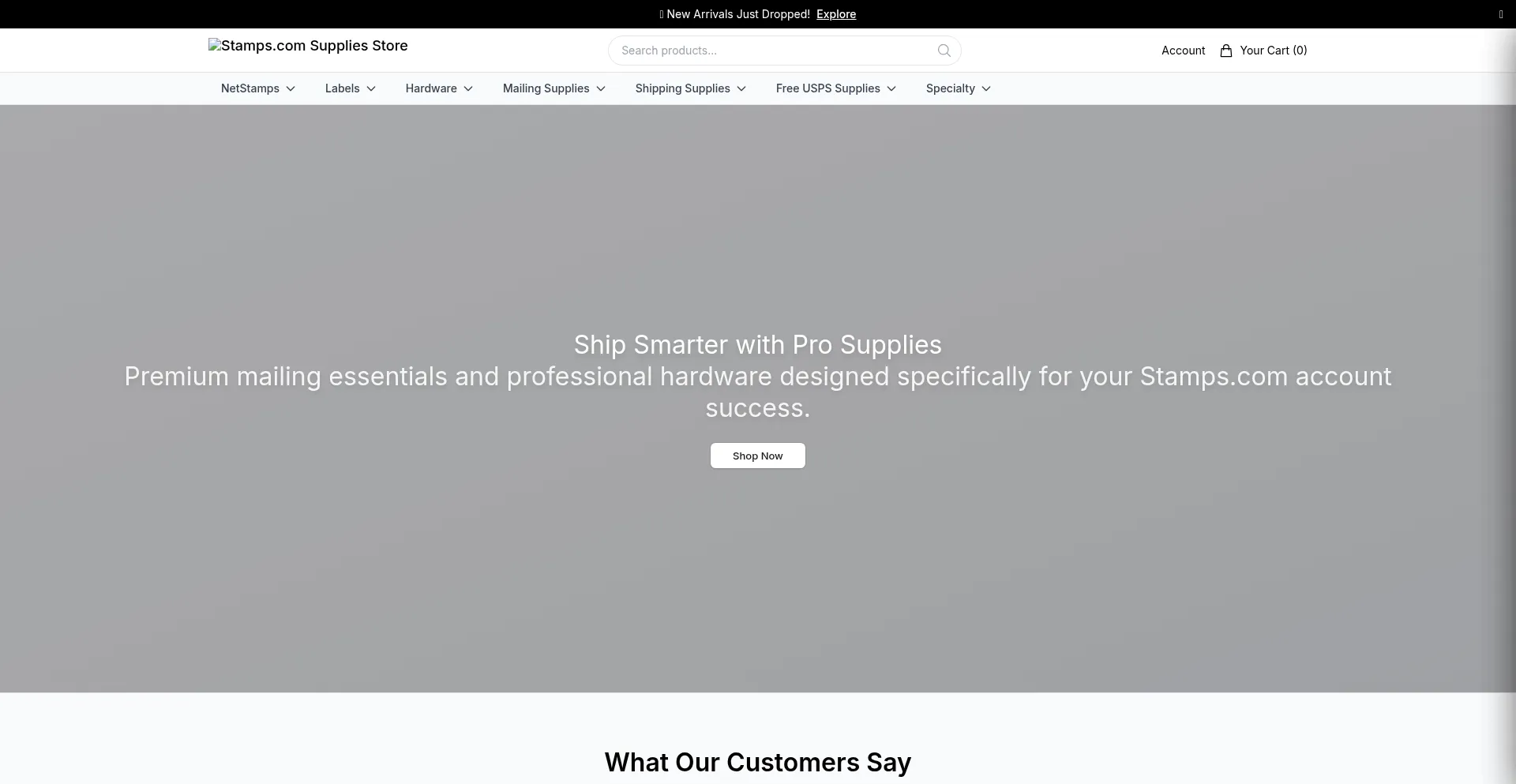Dismiss the announcement bar close icon
The width and height of the screenshot is (1516, 784).
pos(1501,14)
